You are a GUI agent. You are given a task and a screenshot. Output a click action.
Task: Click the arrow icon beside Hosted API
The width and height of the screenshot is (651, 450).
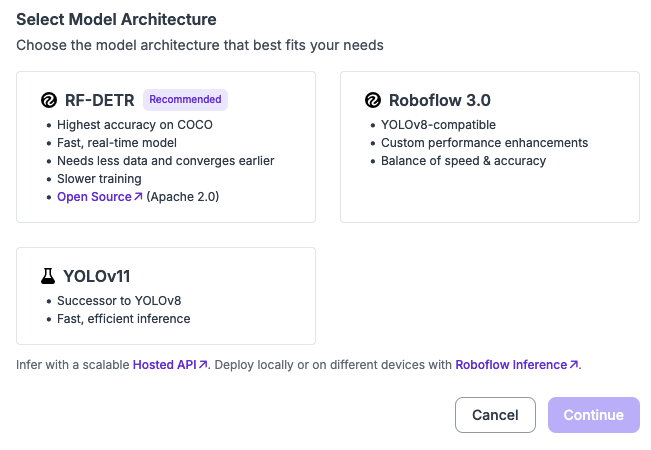coord(203,366)
